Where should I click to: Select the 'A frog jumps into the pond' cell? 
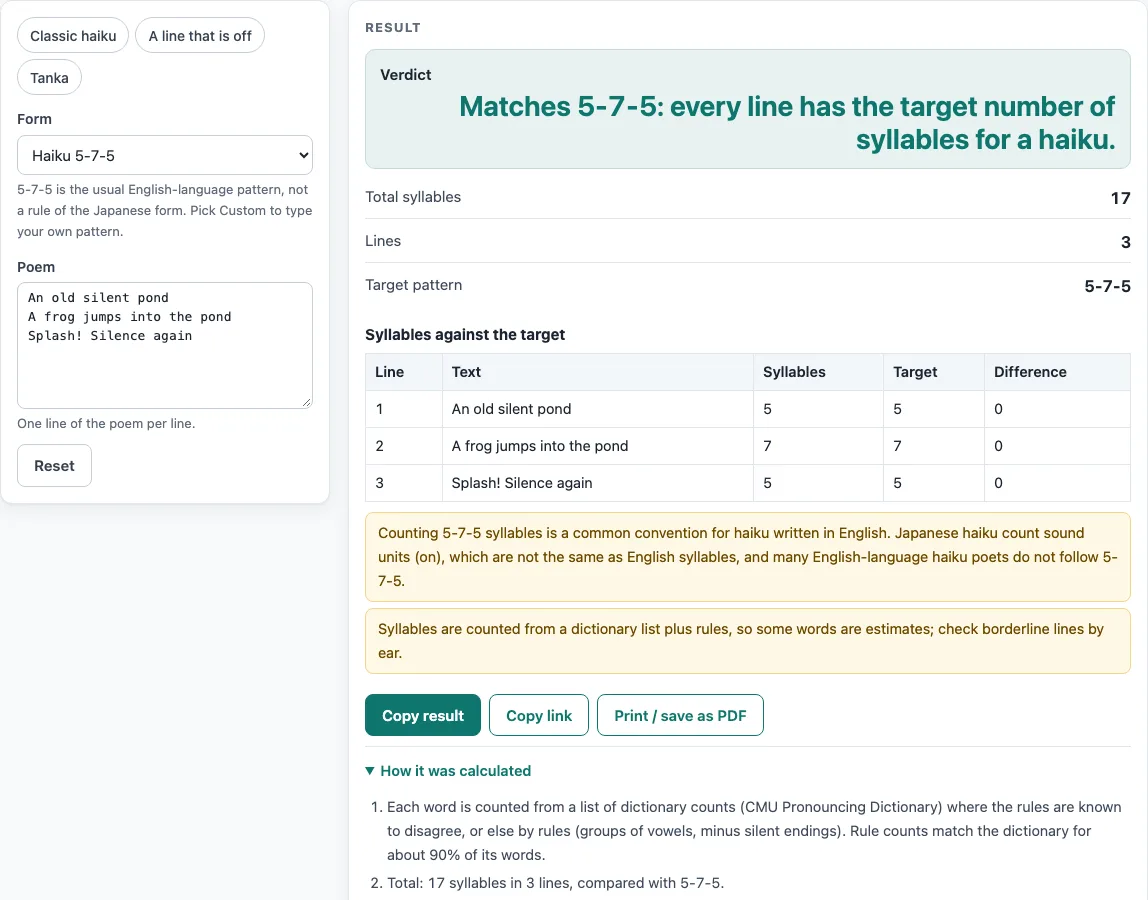click(x=597, y=446)
